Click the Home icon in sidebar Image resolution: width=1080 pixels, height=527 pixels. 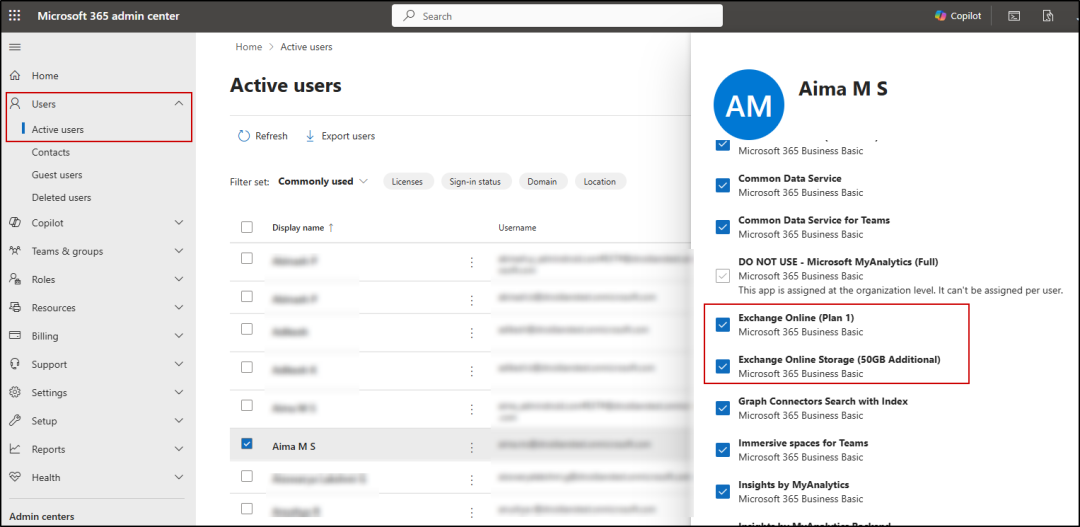coord(15,76)
